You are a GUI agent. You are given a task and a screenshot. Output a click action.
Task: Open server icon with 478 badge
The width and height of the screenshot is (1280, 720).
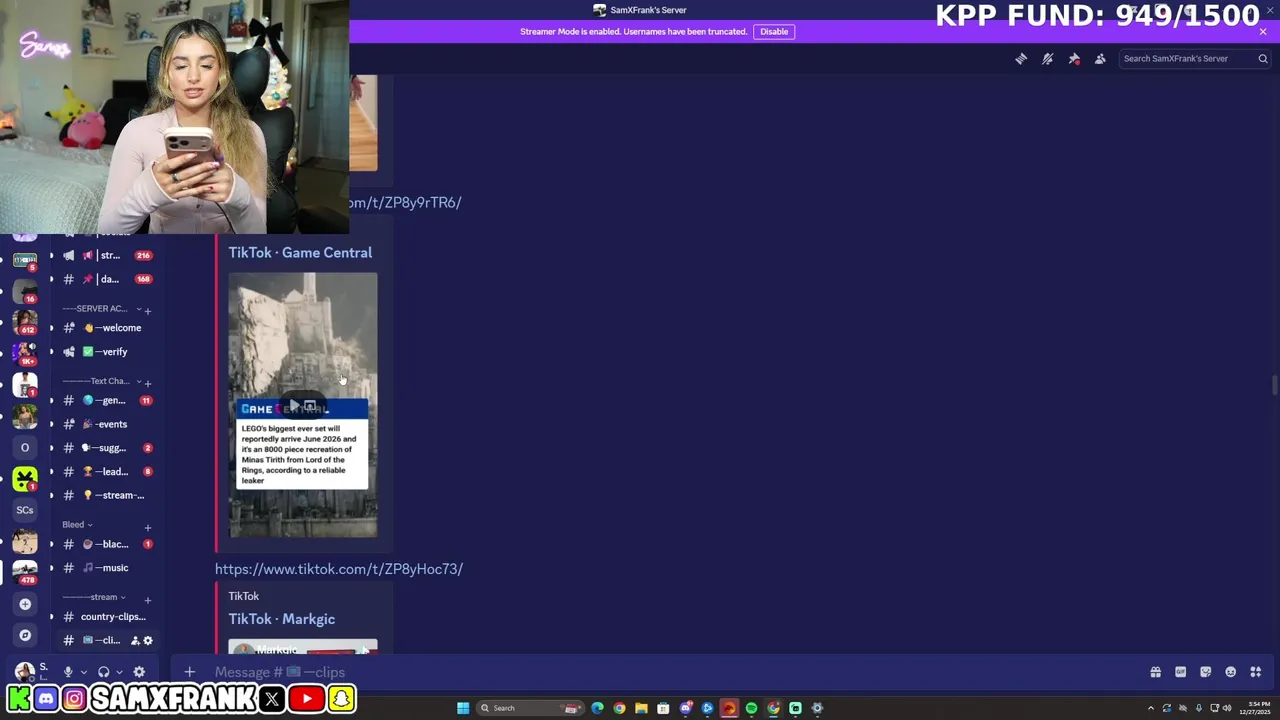[x=25, y=572]
